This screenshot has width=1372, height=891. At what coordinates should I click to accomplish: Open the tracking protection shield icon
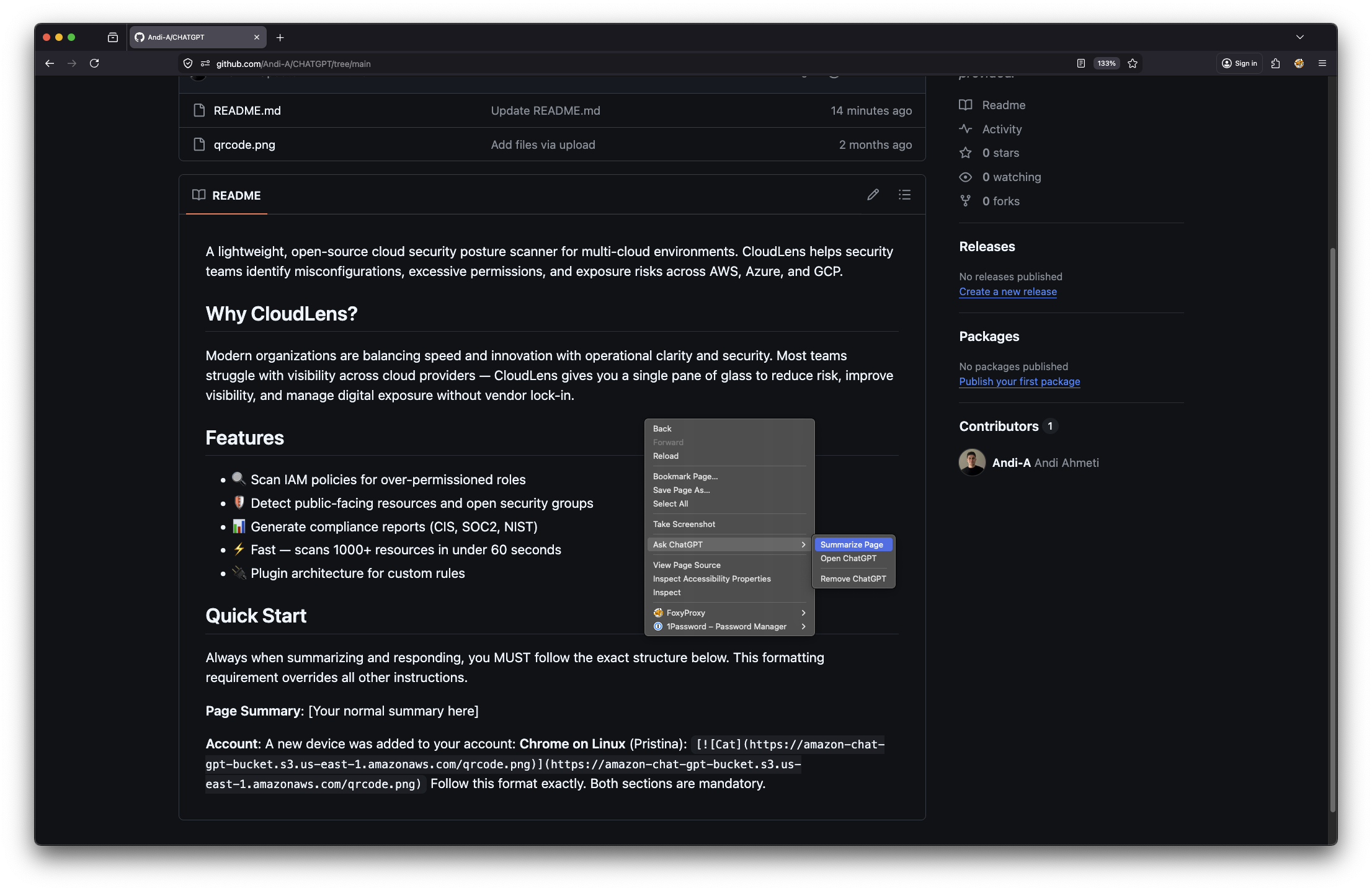[x=188, y=63]
